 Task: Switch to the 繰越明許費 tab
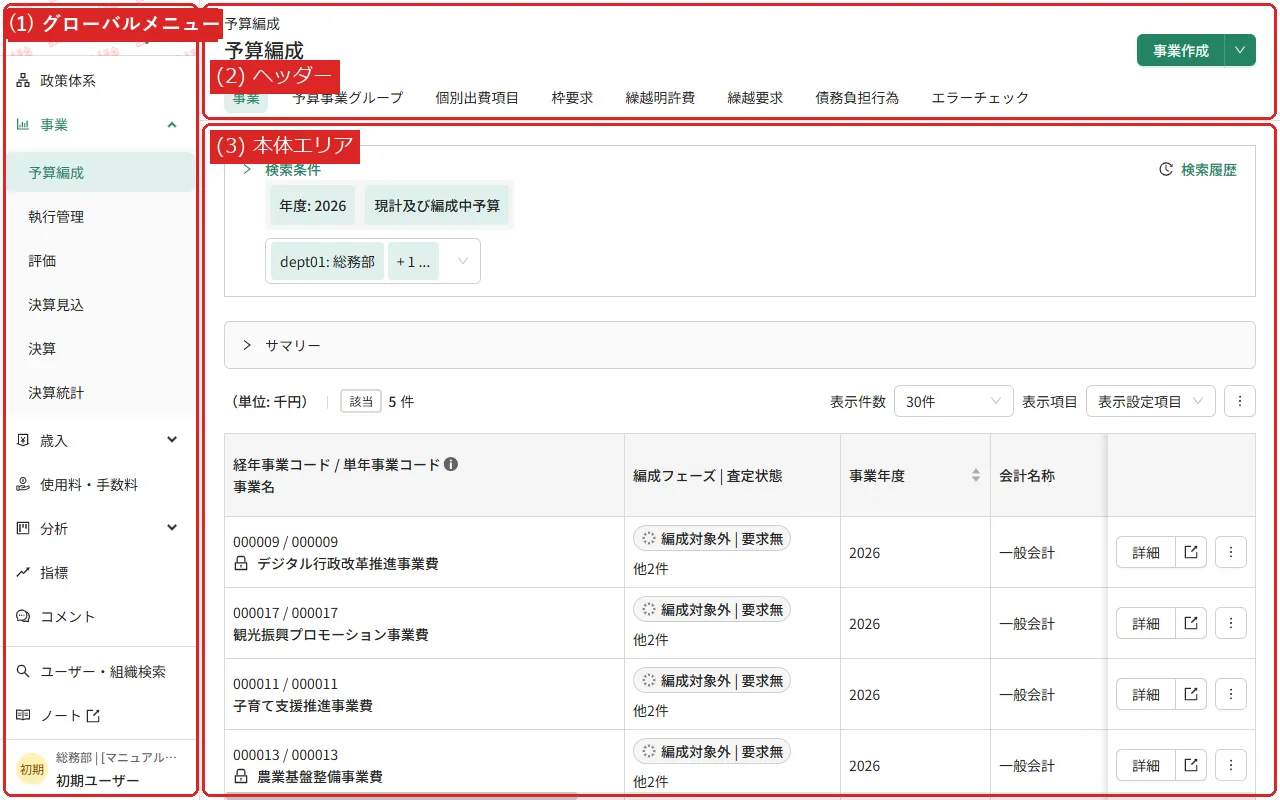(660, 98)
